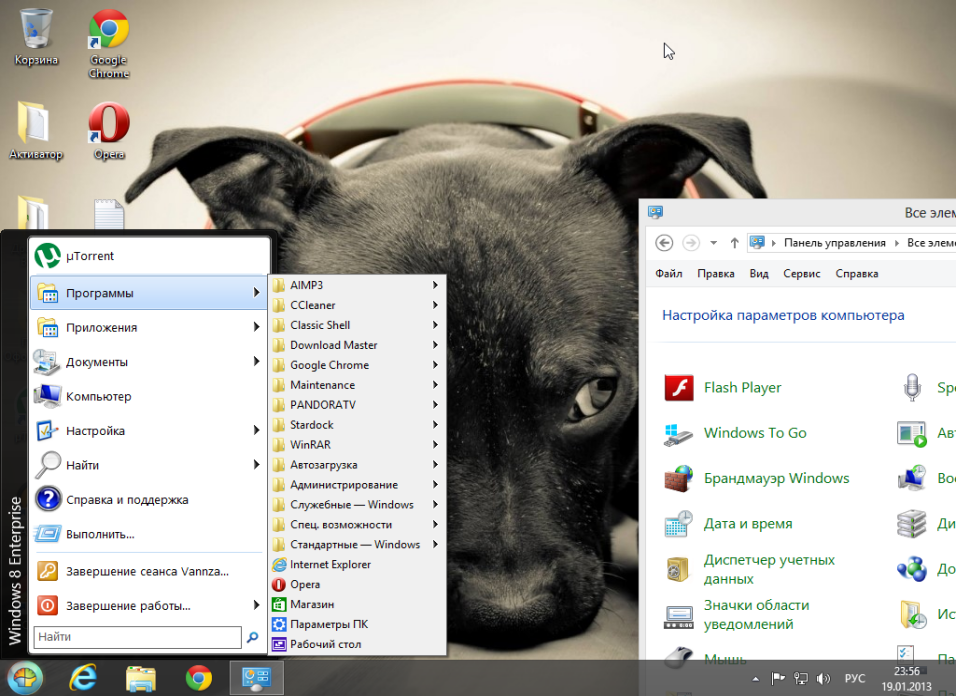Click the Up arrow in Control Panel
956x696 pixels.
tap(735, 243)
